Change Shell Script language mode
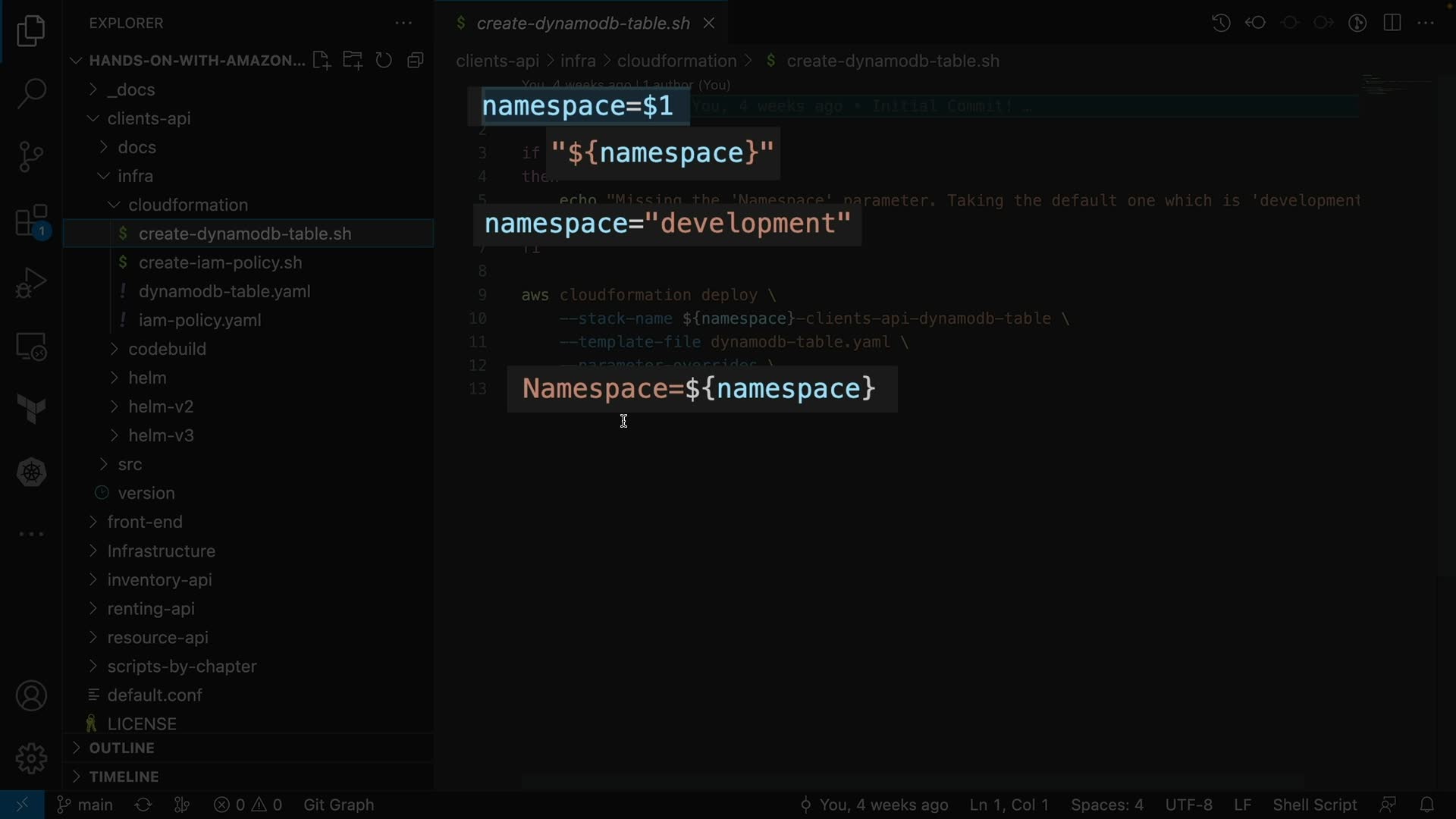The image size is (1456, 819). click(1314, 805)
